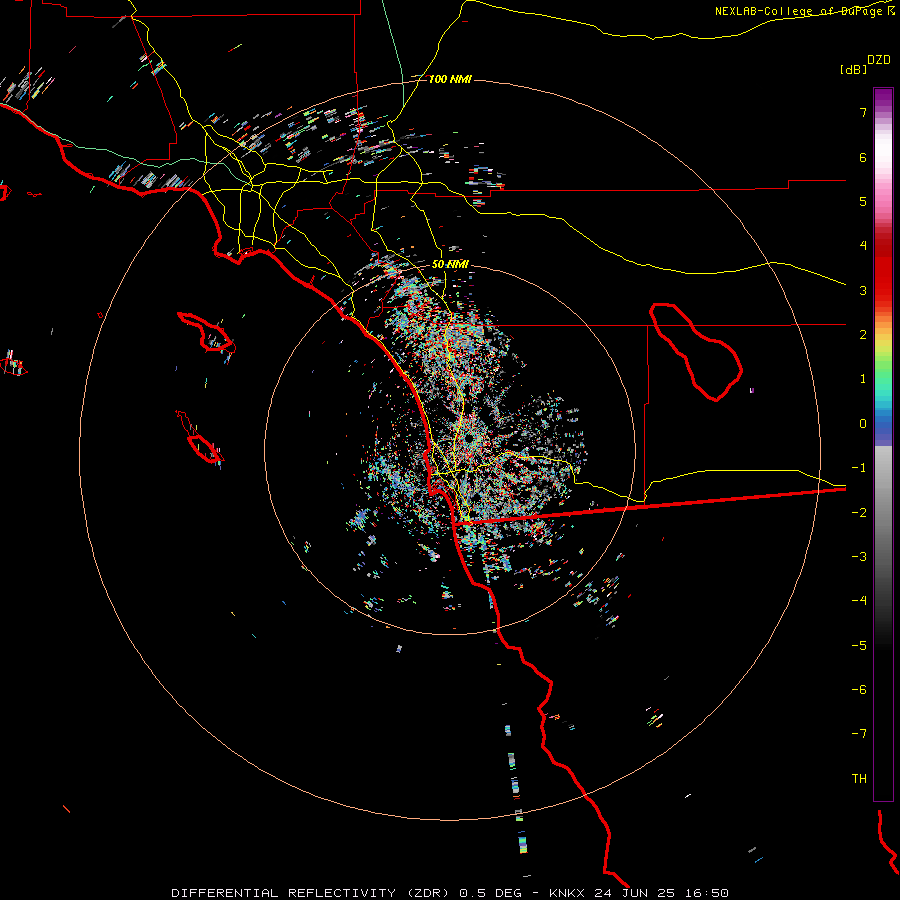The height and width of the screenshot is (900, 900).
Task: Click the colorbar tick label "3"
Action: (x=863, y=290)
